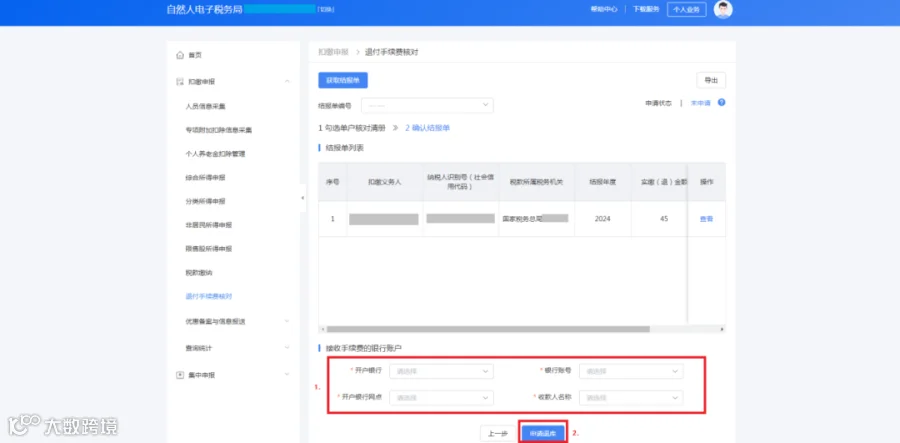The height and width of the screenshot is (443, 900).
Task: Click the table horizontal scrollbar
Action: (488, 329)
